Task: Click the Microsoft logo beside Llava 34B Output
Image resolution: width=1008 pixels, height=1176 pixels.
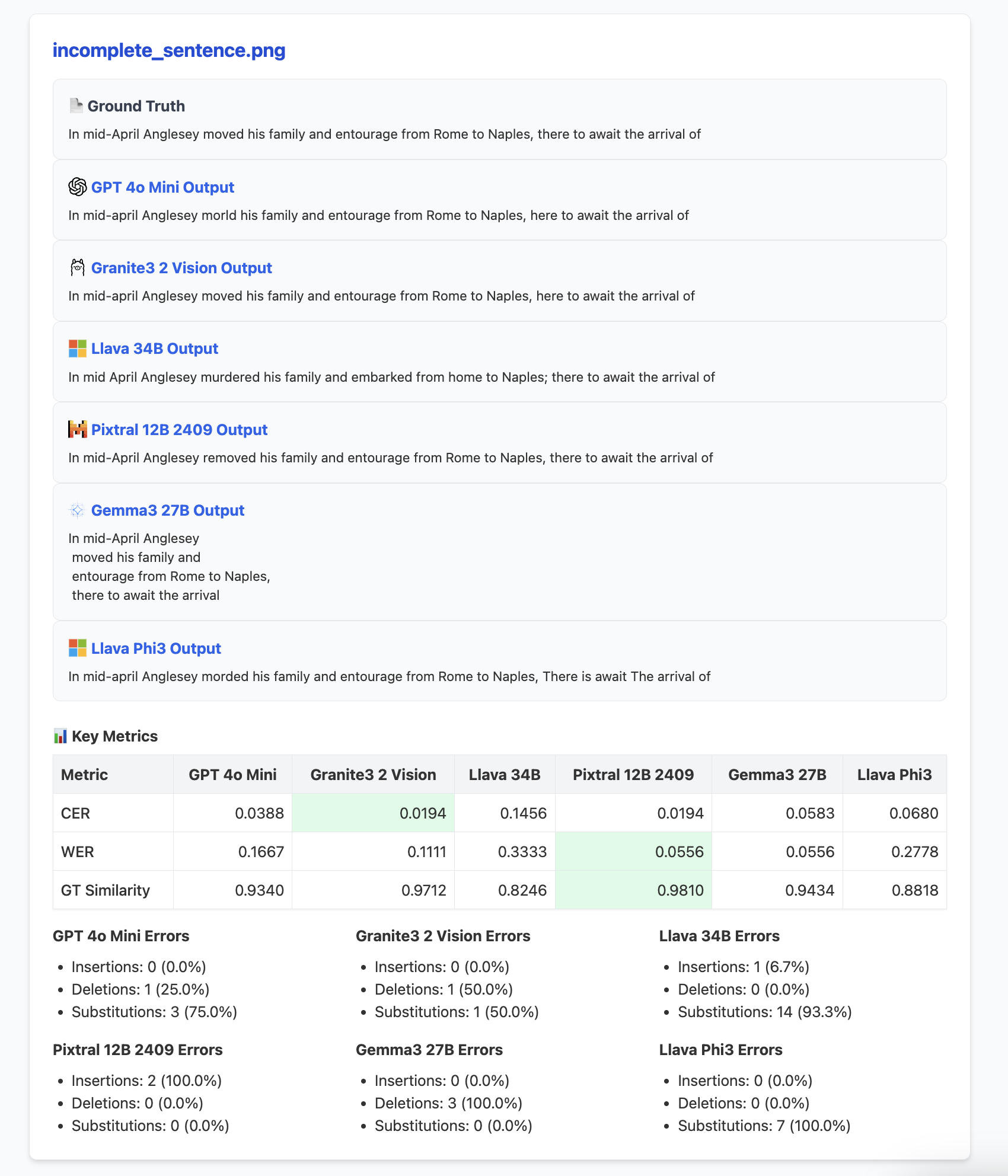Action: (77, 349)
